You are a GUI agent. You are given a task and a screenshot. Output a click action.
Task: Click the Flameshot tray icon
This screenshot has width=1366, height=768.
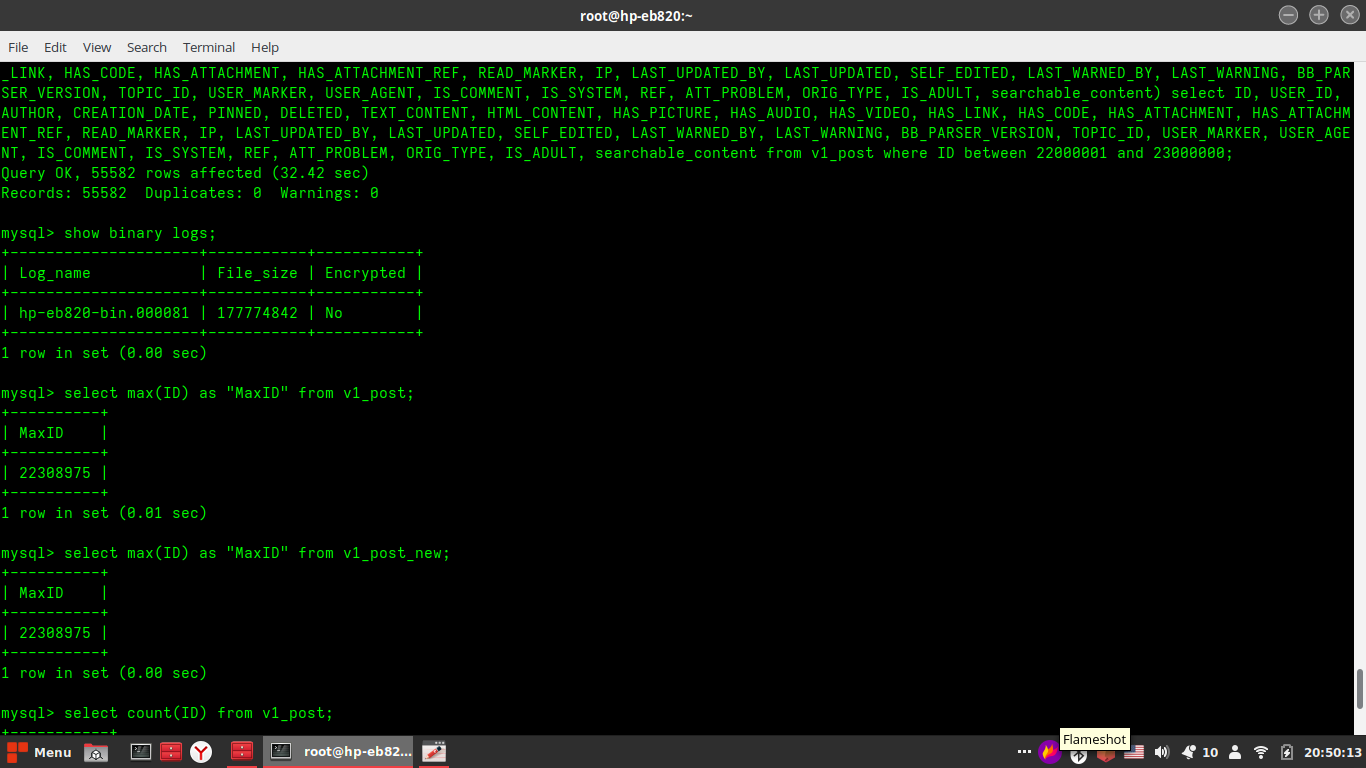(x=1049, y=752)
